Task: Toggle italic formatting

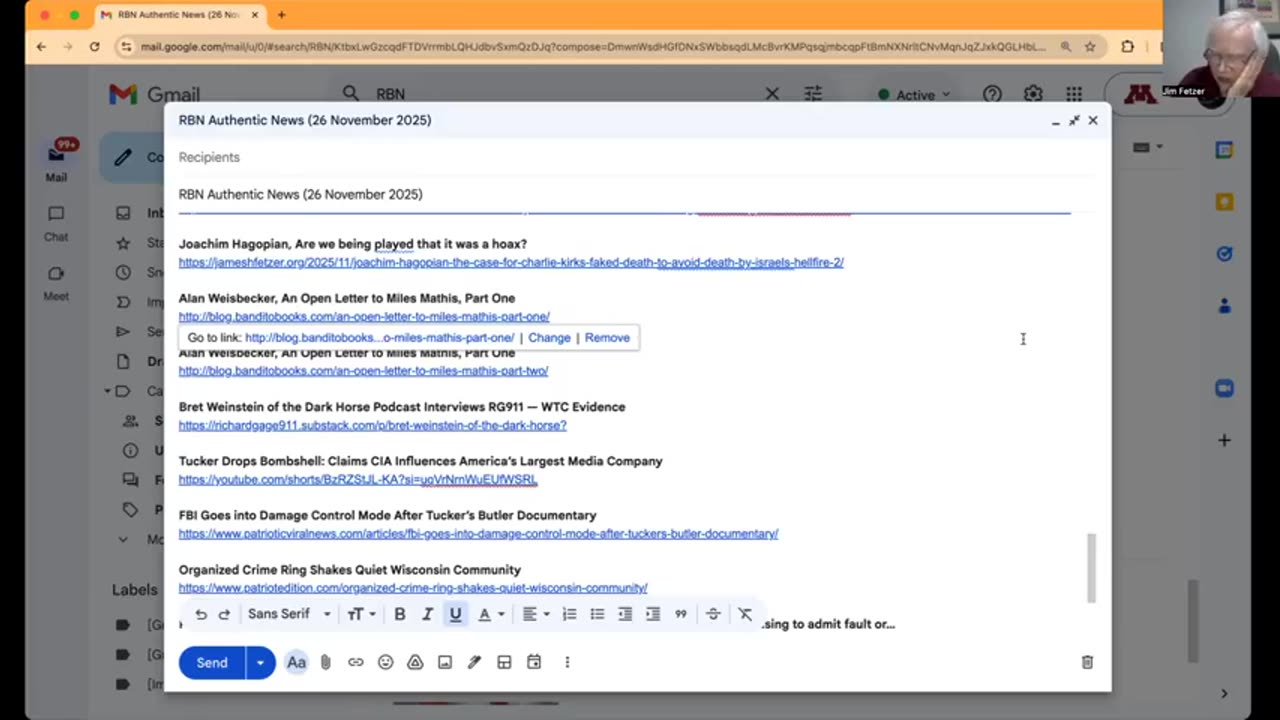Action: (x=427, y=614)
